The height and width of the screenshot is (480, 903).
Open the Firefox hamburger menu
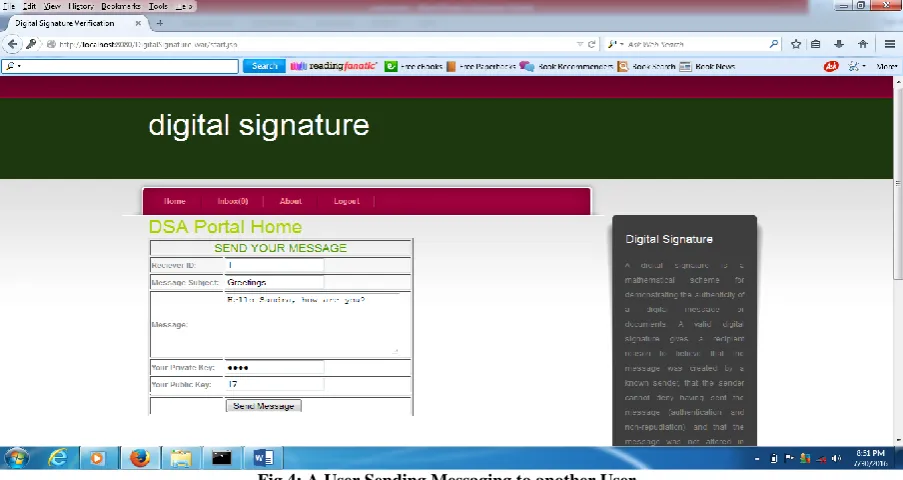coord(890,44)
